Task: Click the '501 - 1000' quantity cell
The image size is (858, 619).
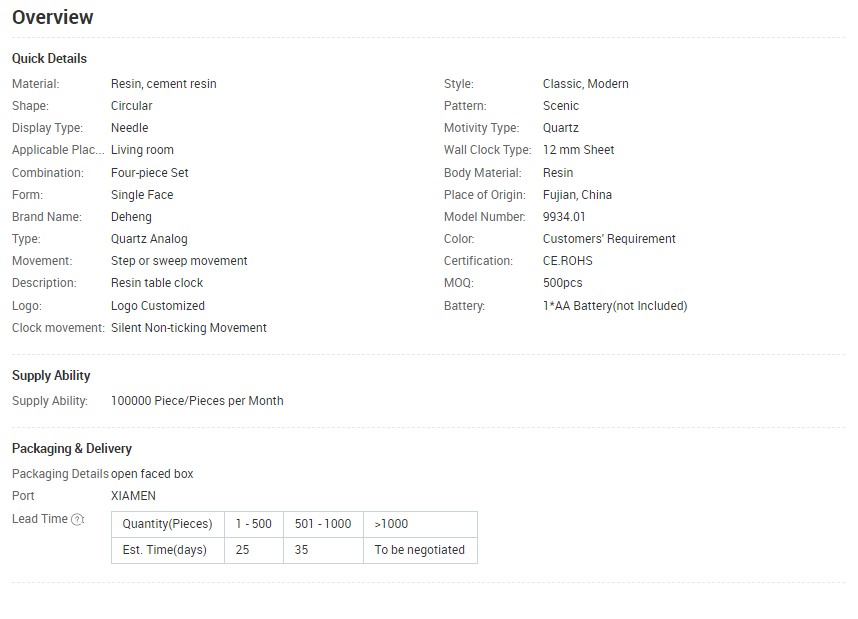Action: tap(323, 524)
